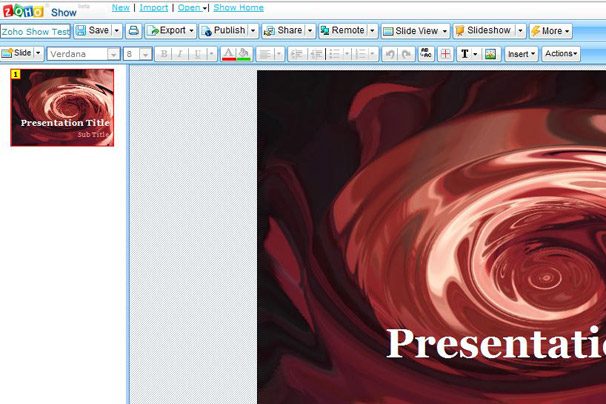606x404 pixels.
Task: Click the Import link
Action: [x=153, y=8]
